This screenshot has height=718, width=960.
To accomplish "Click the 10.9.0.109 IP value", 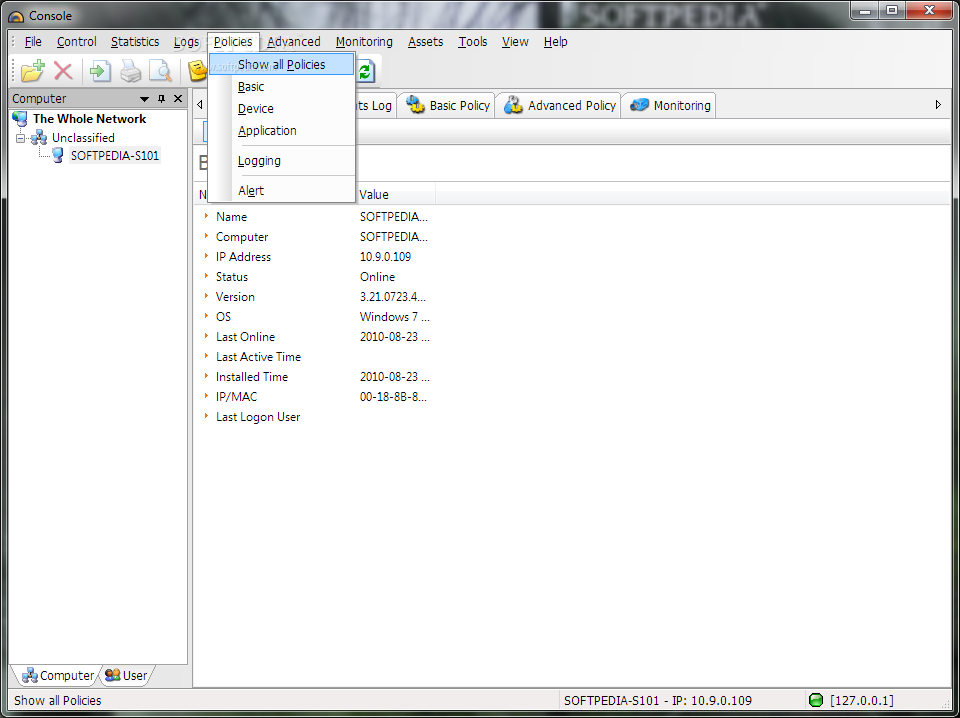I will 385,256.
